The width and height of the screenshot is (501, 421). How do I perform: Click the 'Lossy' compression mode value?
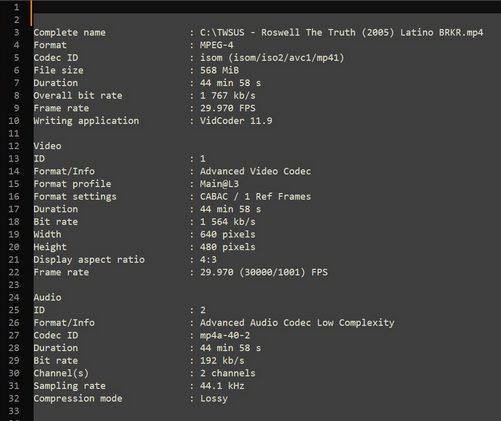click(x=214, y=399)
